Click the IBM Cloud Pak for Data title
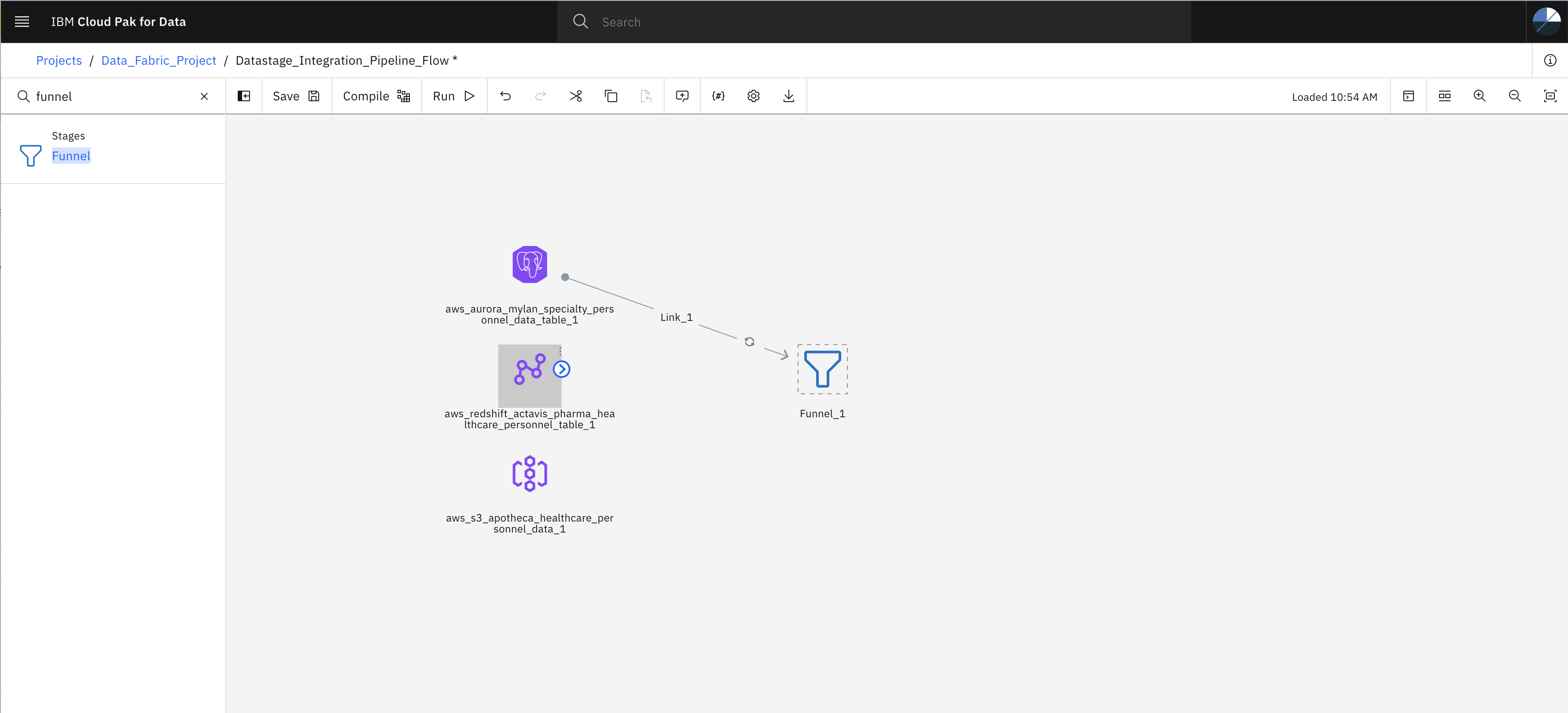 (119, 22)
